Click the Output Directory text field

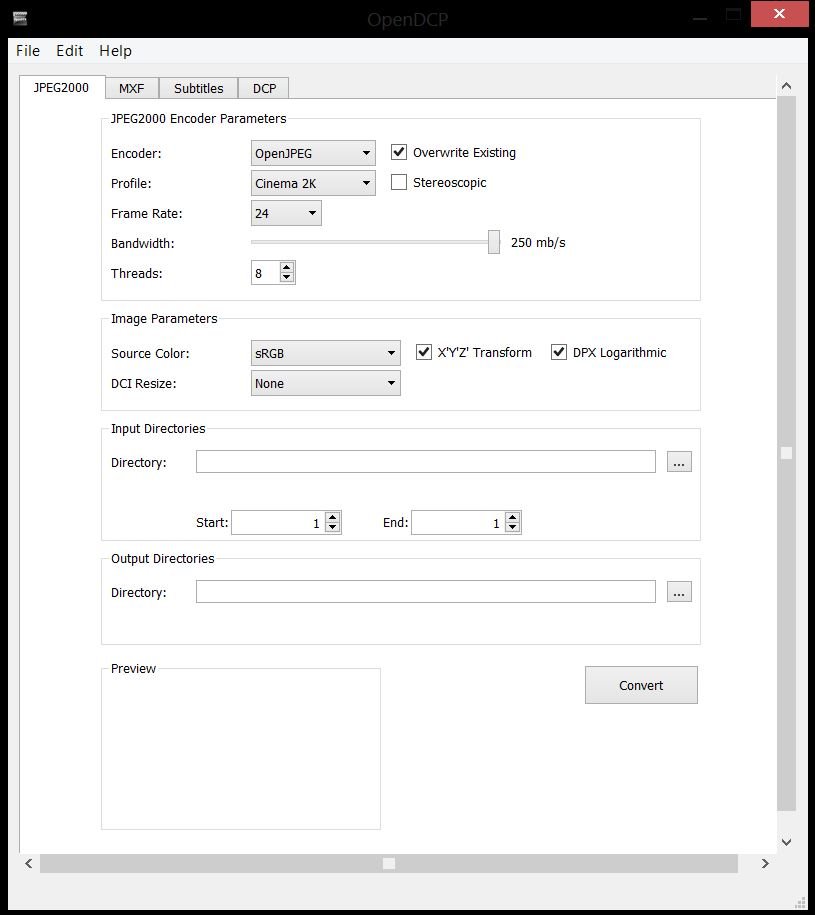[x=426, y=592]
